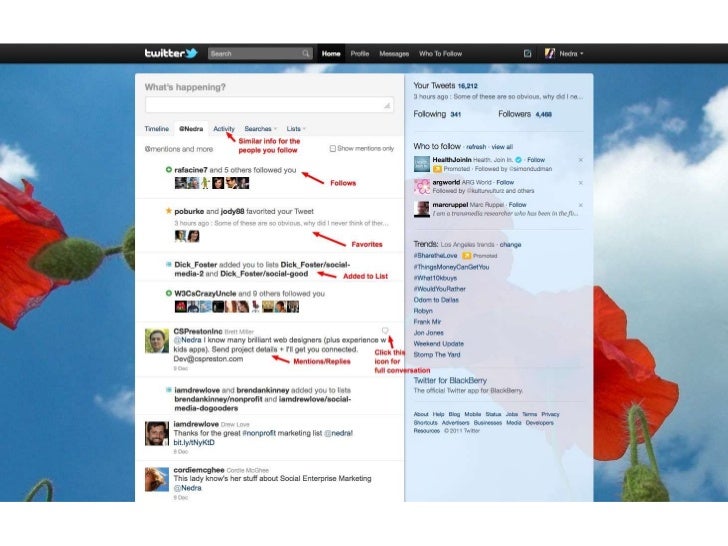
Task: Click the marcruppel profile photo
Action: (x=422, y=209)
